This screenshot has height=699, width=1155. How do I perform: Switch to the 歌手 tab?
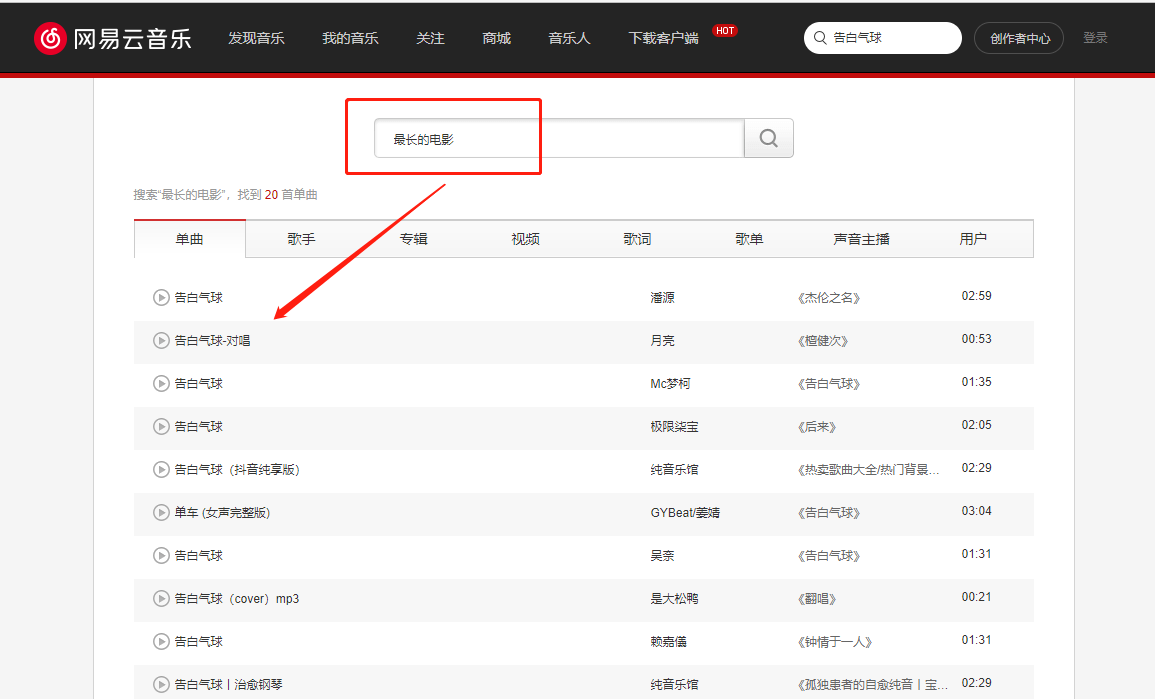301,239
